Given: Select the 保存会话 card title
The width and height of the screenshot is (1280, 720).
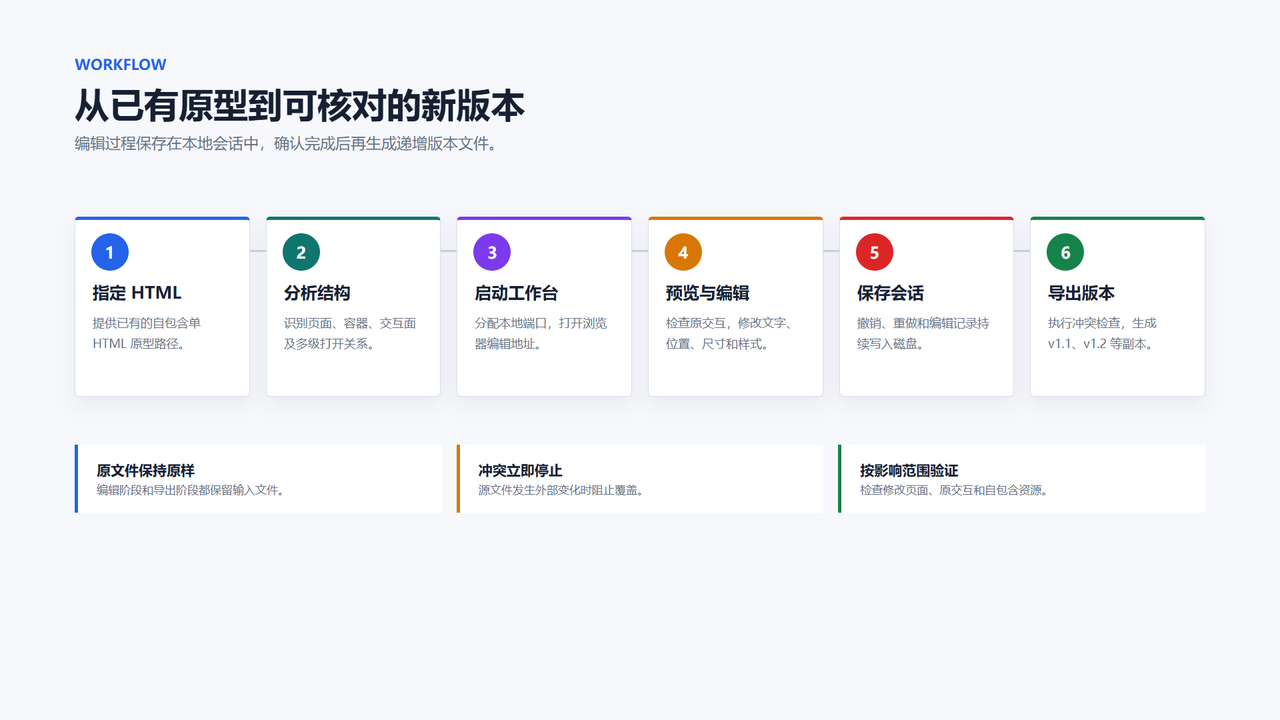Looking at the screenshot, I should (x=890, y=293).
